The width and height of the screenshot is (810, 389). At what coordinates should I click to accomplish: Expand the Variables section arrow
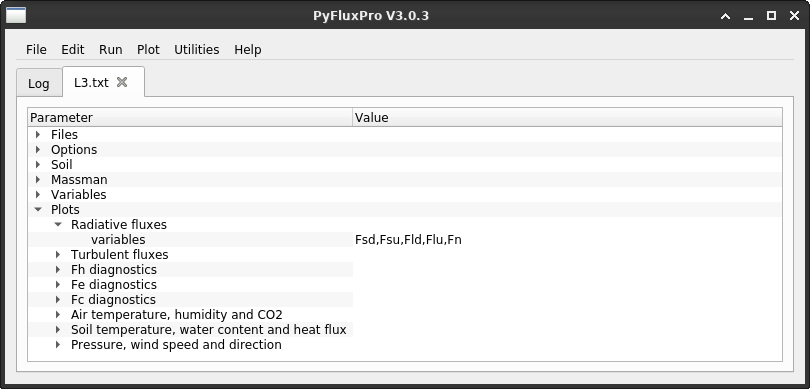coord(38,195)
